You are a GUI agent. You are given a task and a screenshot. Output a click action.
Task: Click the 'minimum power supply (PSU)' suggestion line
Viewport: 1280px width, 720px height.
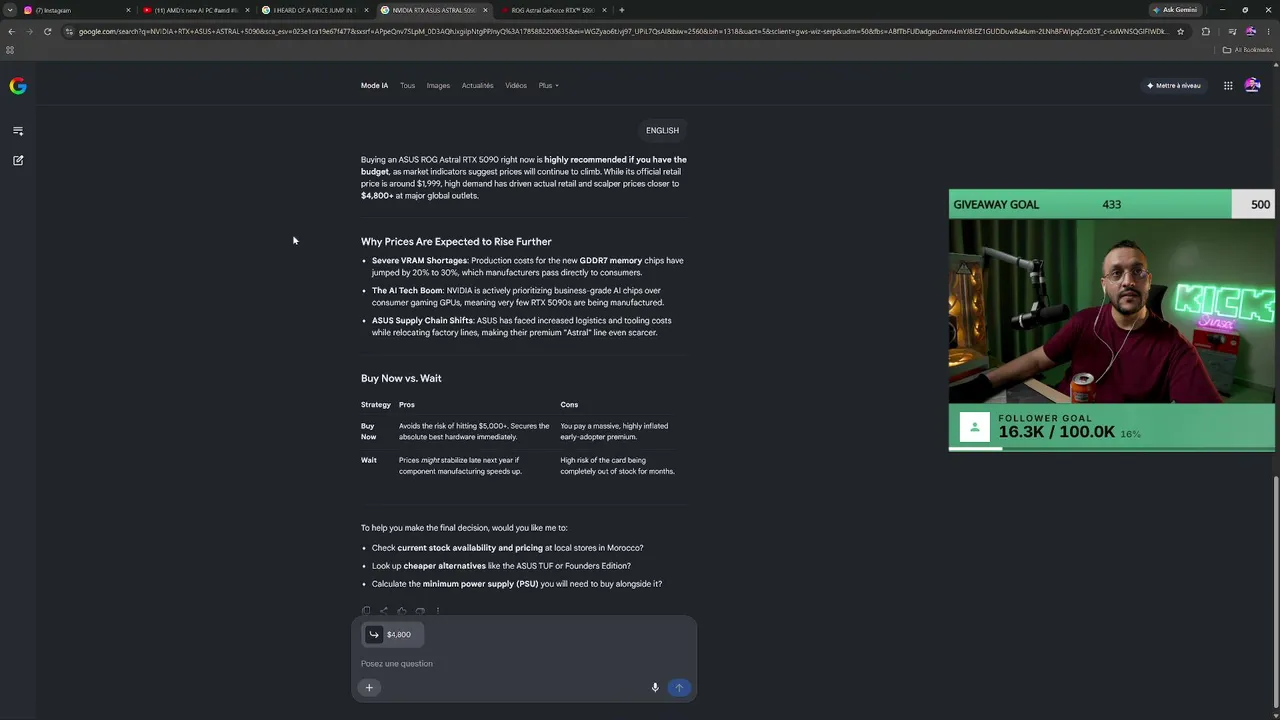point(517,584)
